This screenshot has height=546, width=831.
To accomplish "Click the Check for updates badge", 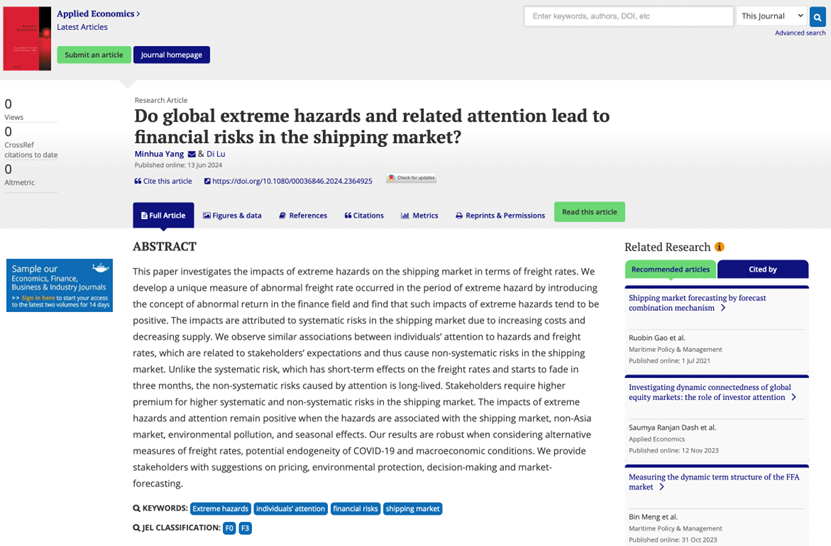I will tap(411, 178).
